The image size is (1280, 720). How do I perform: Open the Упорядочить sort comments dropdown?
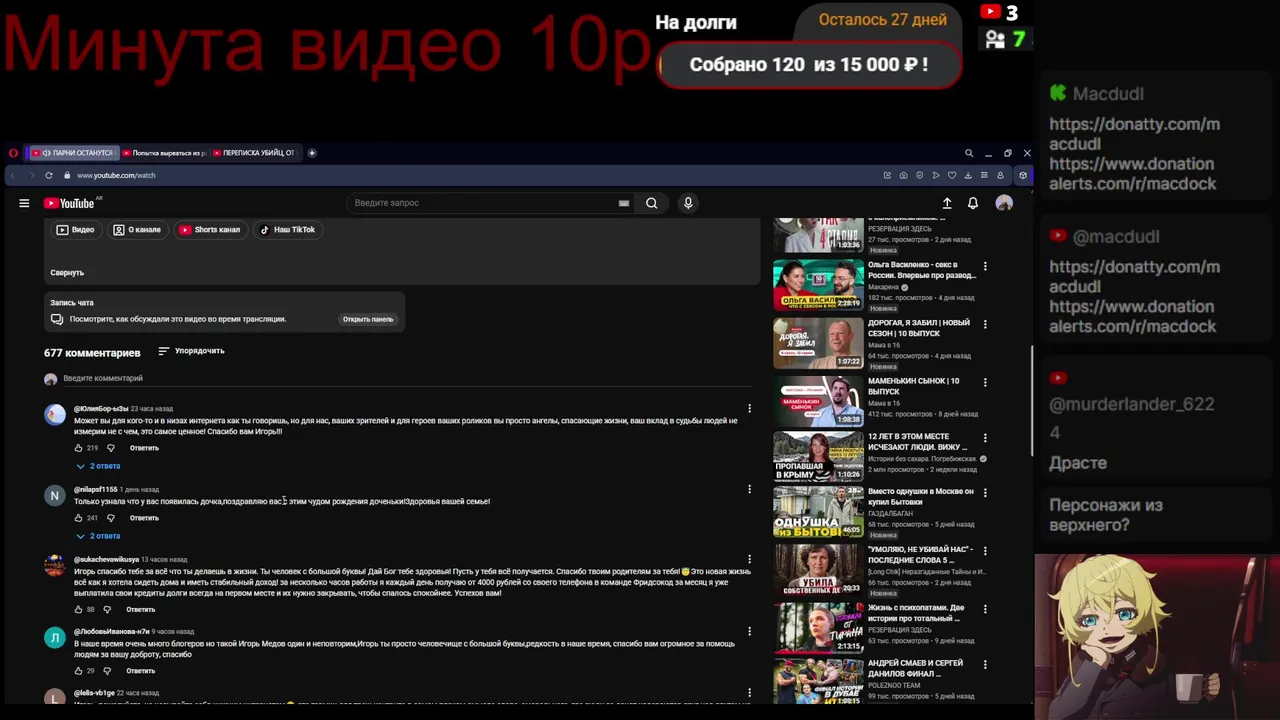click(191, 351)
